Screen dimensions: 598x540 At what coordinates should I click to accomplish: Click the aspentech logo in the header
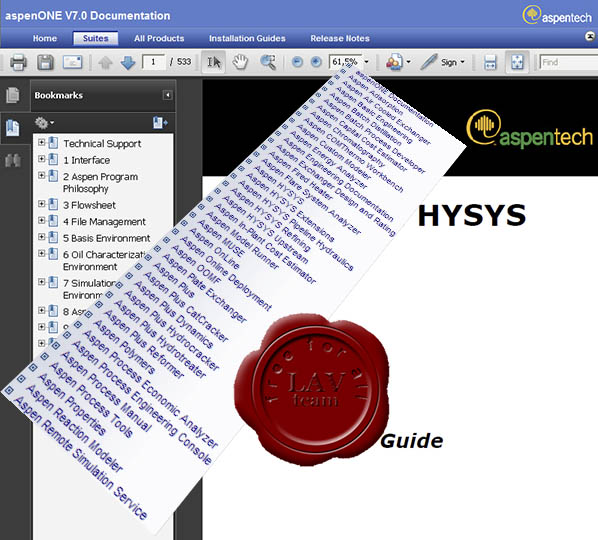[x=557, y=15]
